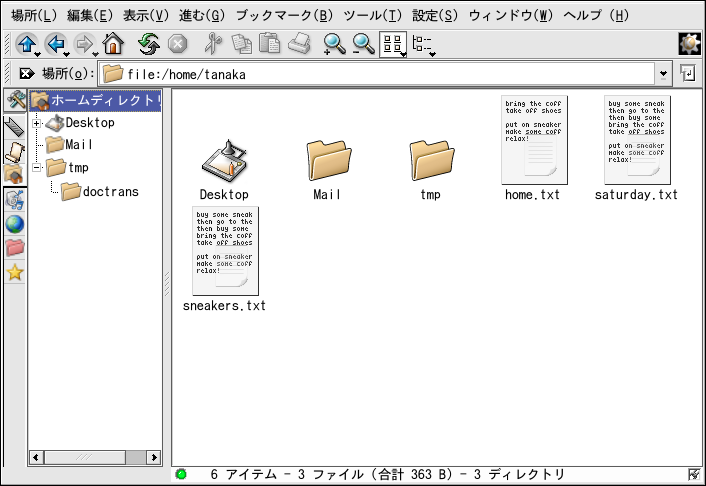Open the Bookmarks star sidebar panel
This screenshot has height=486, width=706.
(15, 273)
